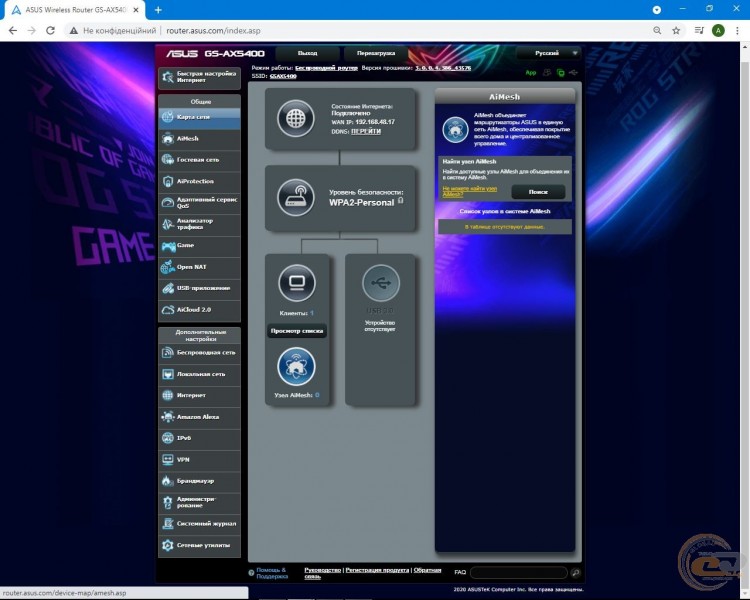Click the Поиск button in AiMesh panel
Screen dimensions: 750x600
click(538, 192)
